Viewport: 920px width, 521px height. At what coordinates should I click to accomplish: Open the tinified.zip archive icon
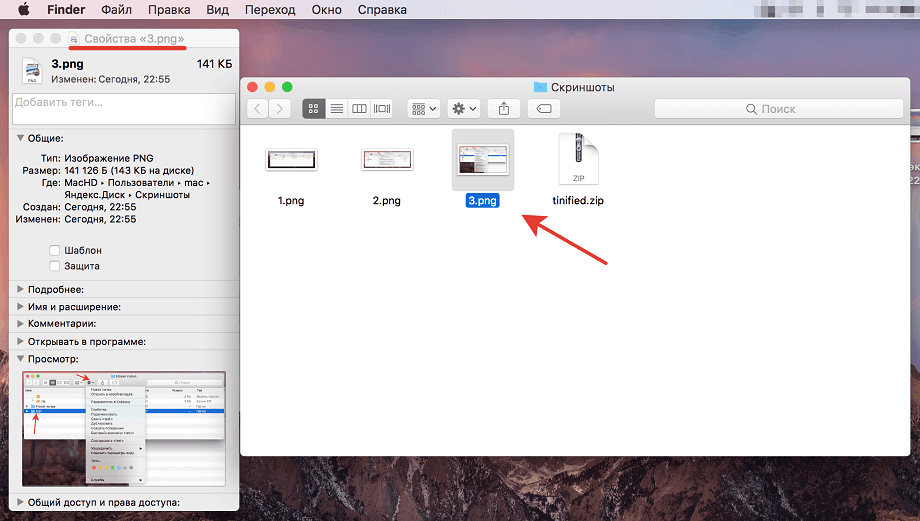578,160
